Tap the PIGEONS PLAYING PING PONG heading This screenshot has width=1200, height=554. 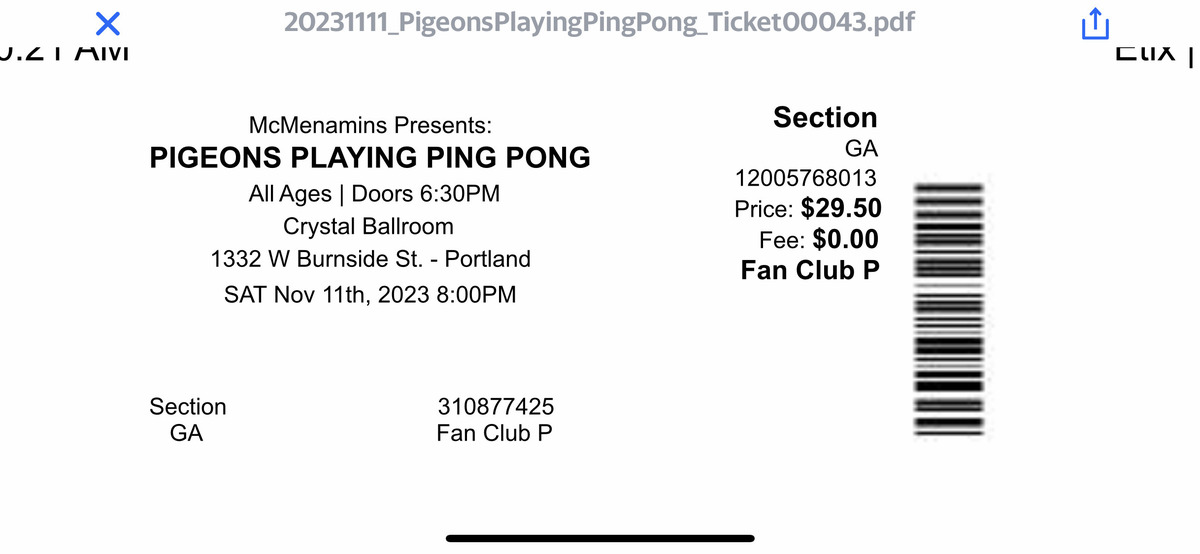coord(370,158)
